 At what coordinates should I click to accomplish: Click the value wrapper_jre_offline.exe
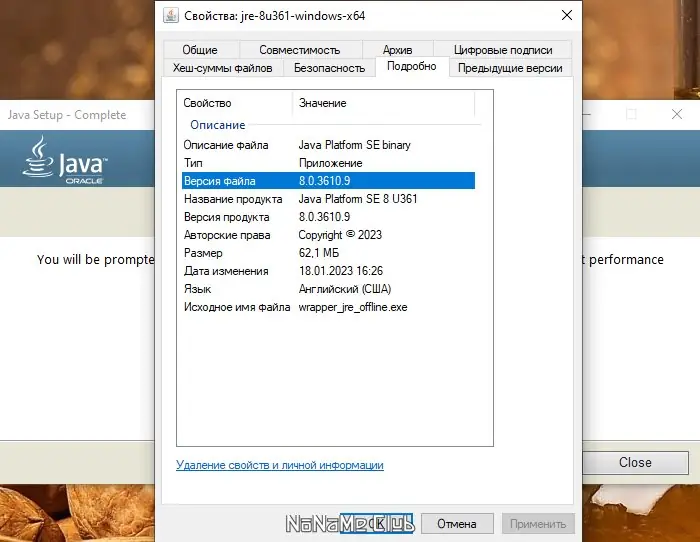tap(353, 307)
